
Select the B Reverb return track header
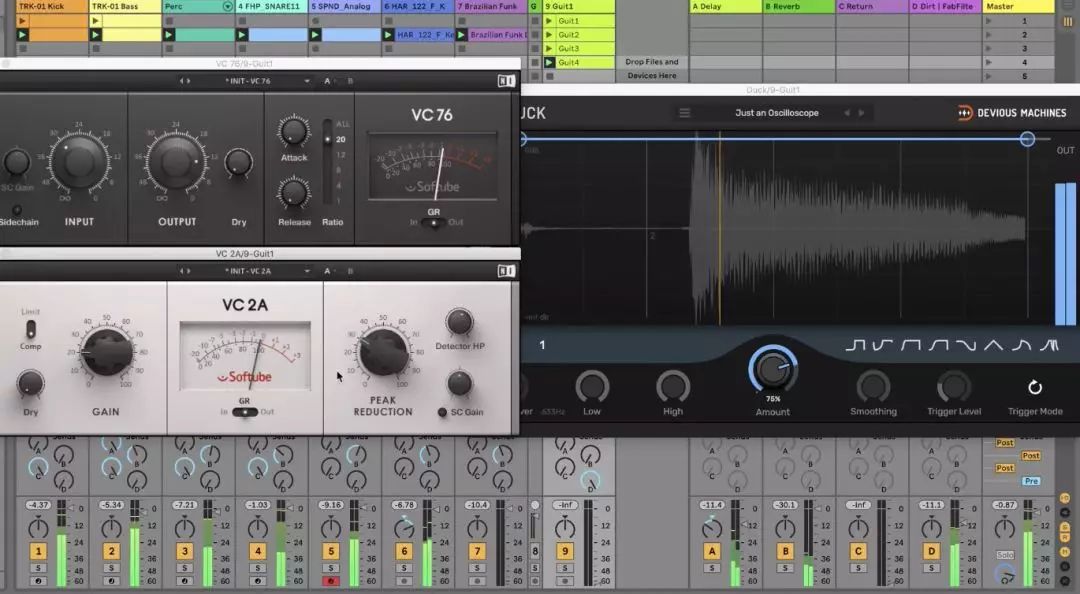point(798,6)
